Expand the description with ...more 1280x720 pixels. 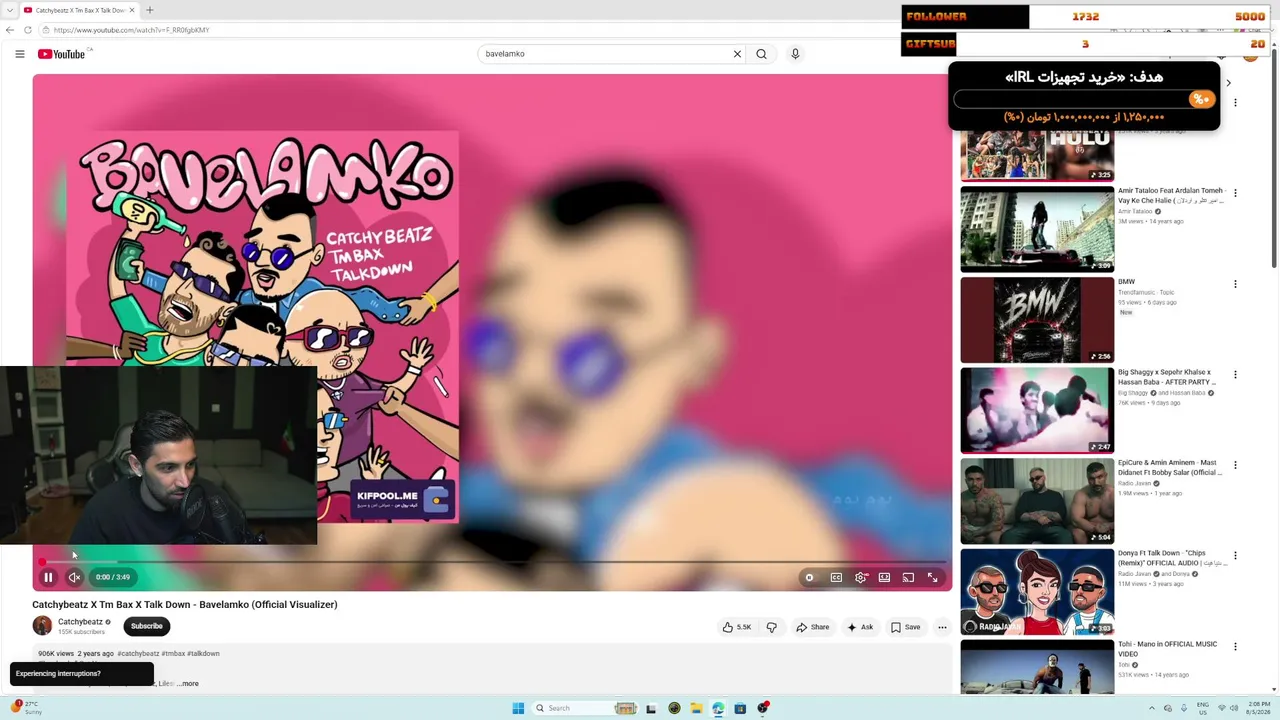188,684
